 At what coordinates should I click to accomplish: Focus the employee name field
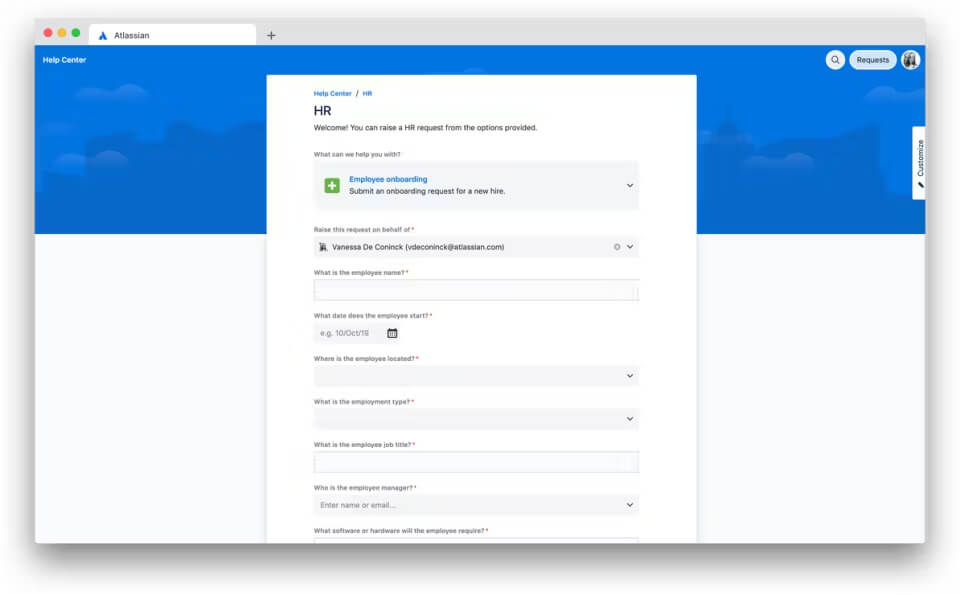[x=476, y=290]
